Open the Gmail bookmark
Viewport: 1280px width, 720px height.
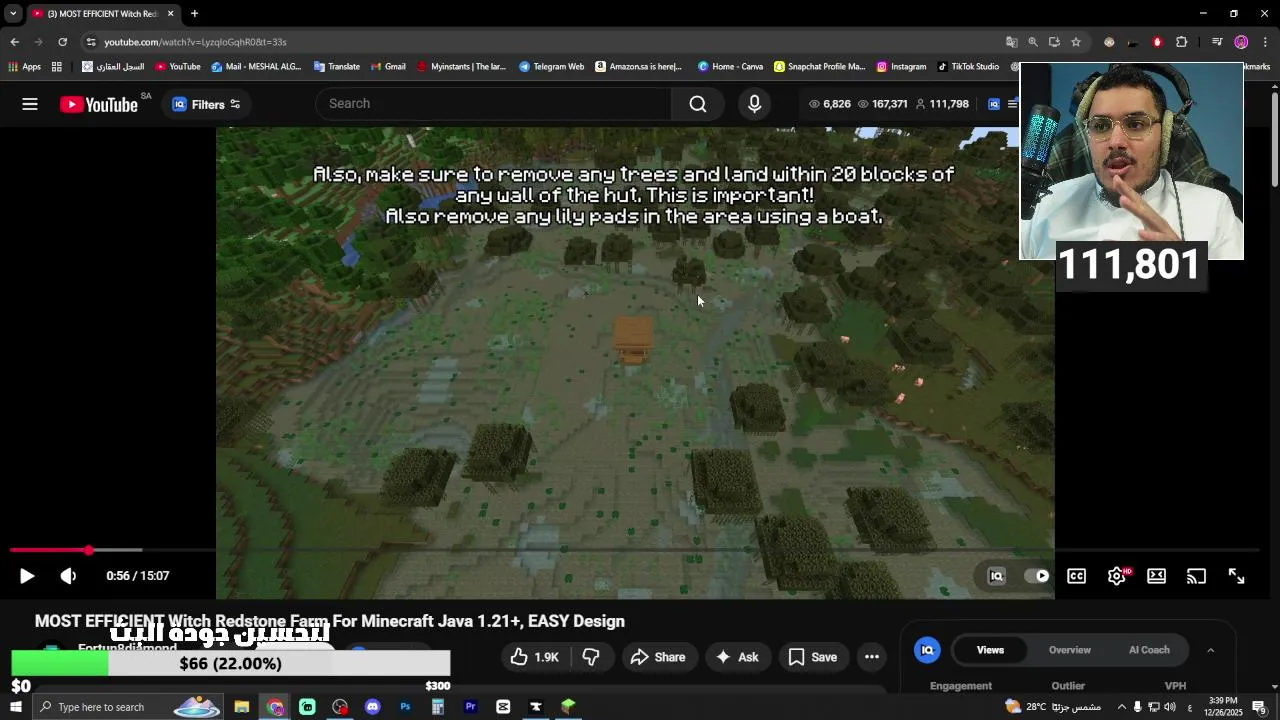(388, 67)
